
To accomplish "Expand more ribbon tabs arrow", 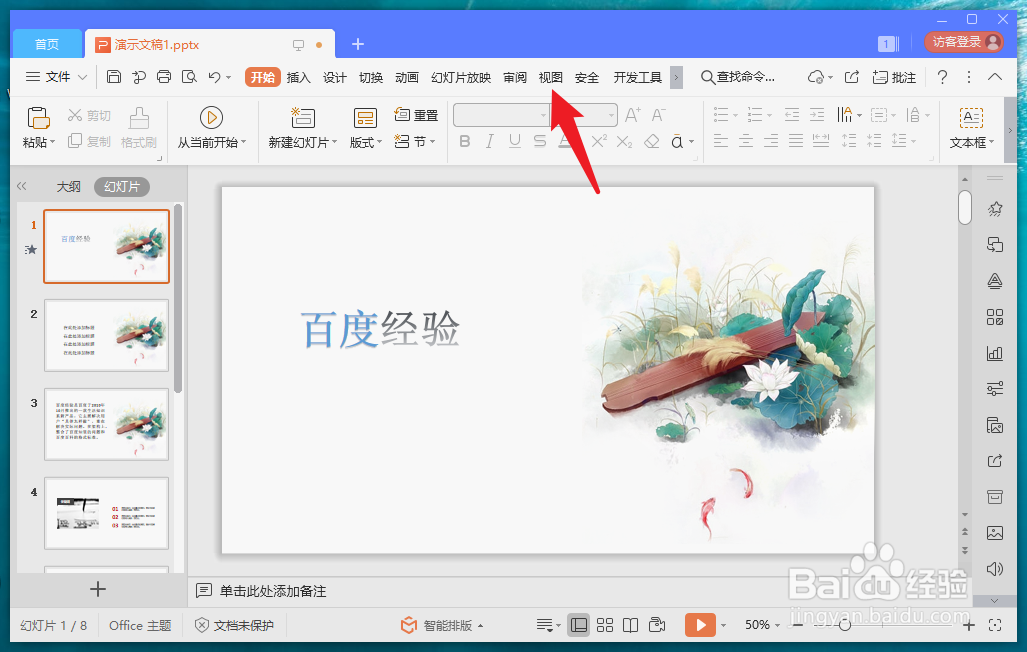I will coord(677,77).
